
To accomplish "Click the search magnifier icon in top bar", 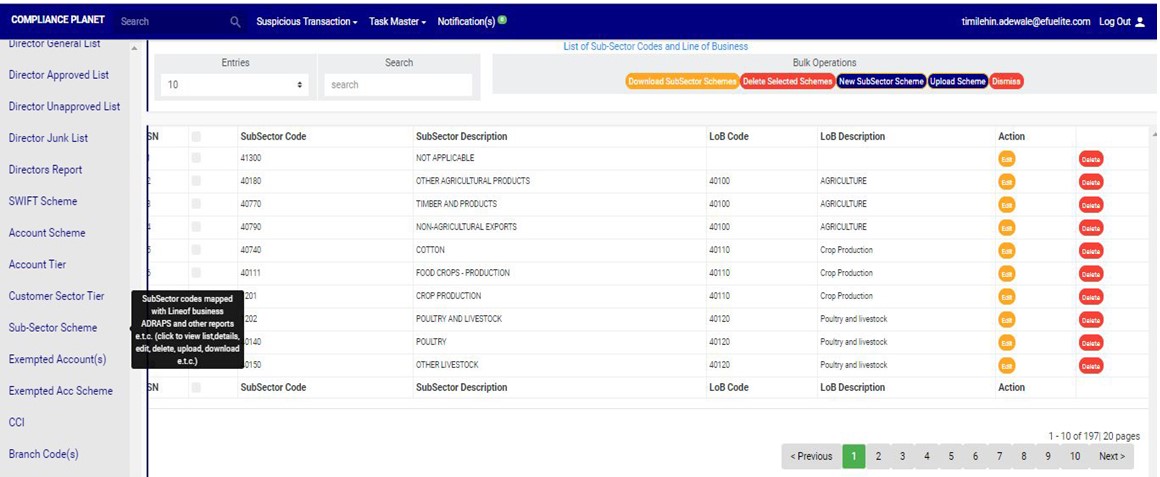I will [235, 22].
